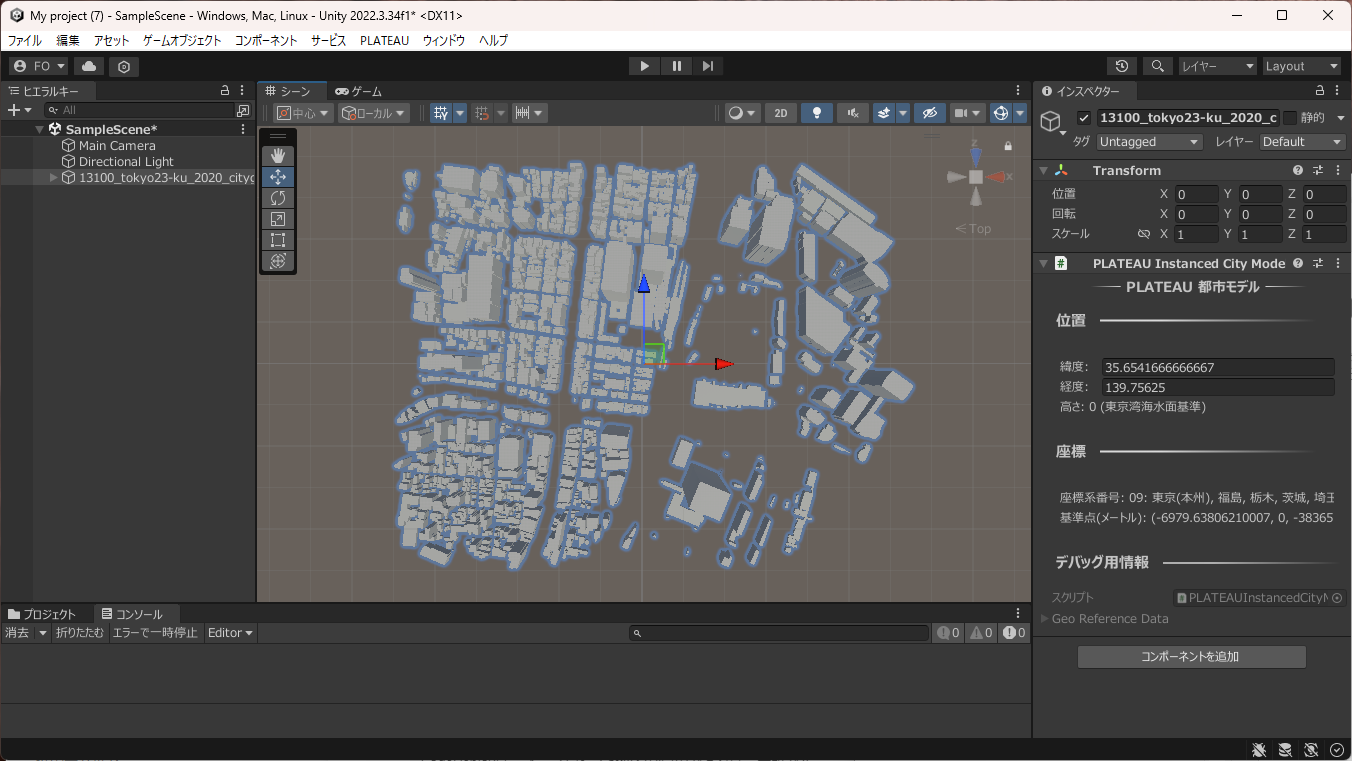Lock the Inspector panel
The image size is (1352, 761).
coord(1320,91)
